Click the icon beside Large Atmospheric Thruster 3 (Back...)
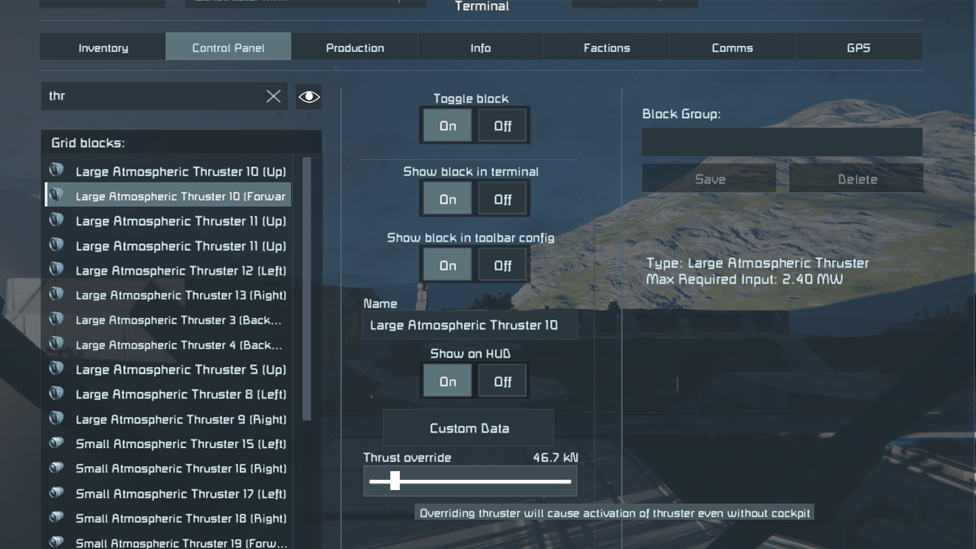Screen dimensions: 976x549 [x=57, y=319]
